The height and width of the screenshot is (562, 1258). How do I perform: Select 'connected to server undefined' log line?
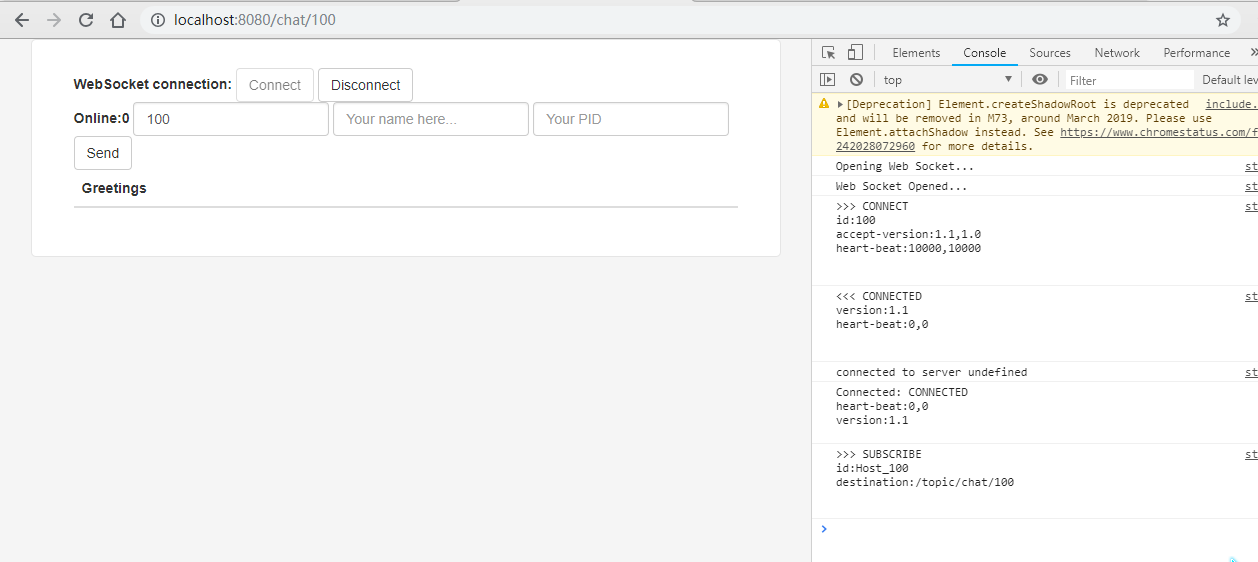pos(932,372)
